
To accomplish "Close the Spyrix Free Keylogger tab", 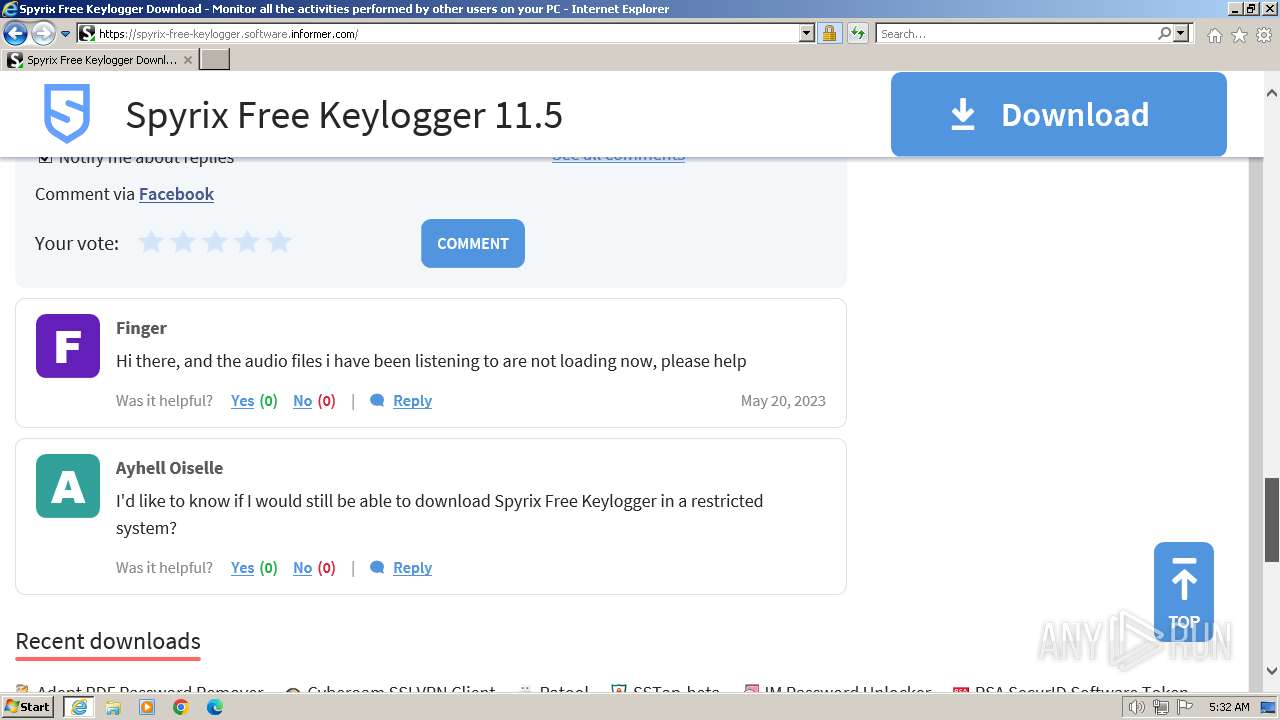I will point(188,60).
